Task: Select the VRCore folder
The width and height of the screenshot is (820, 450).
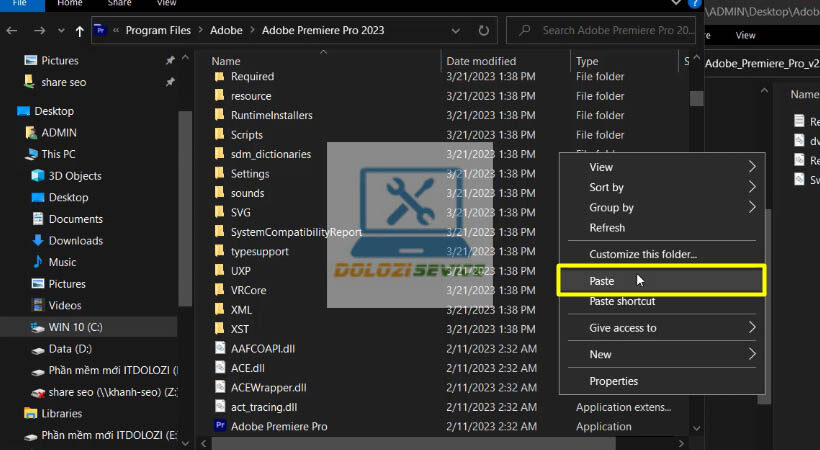Action: click(248, 290)
